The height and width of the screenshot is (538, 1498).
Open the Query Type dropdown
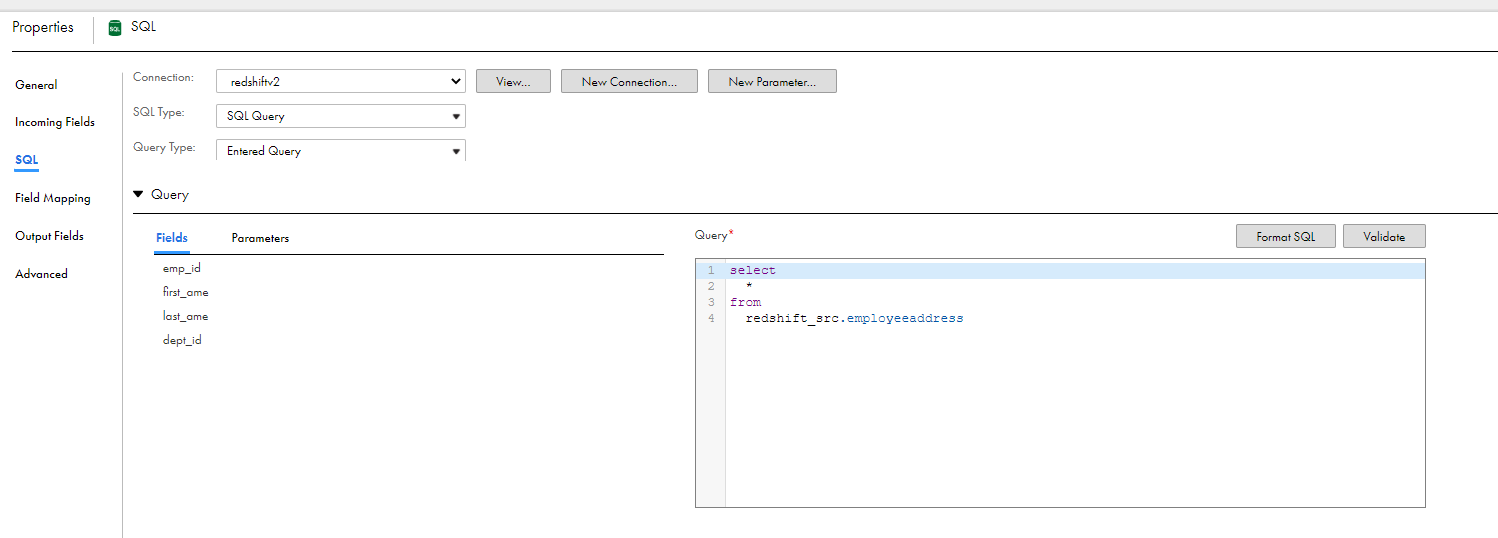(341, 151)
